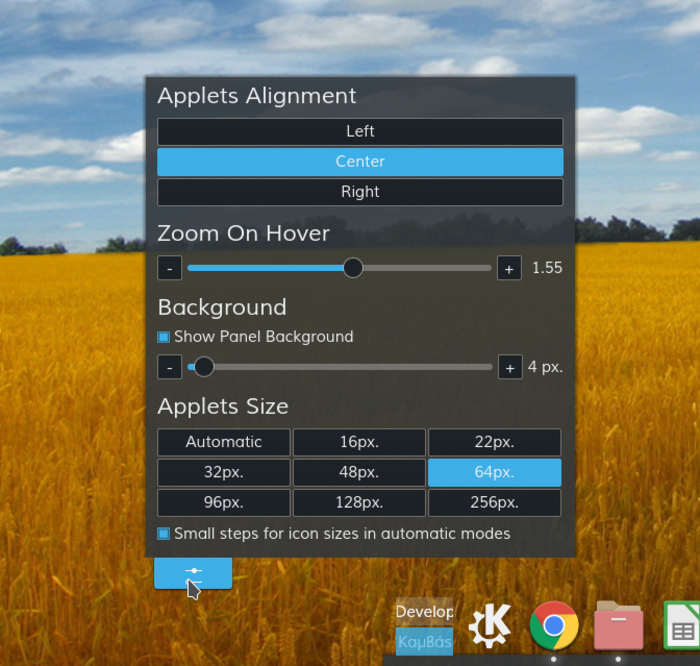Toggle Show Panel Background checkbox
The width and height of the screenshot is (700, 666).
(163, 337)
